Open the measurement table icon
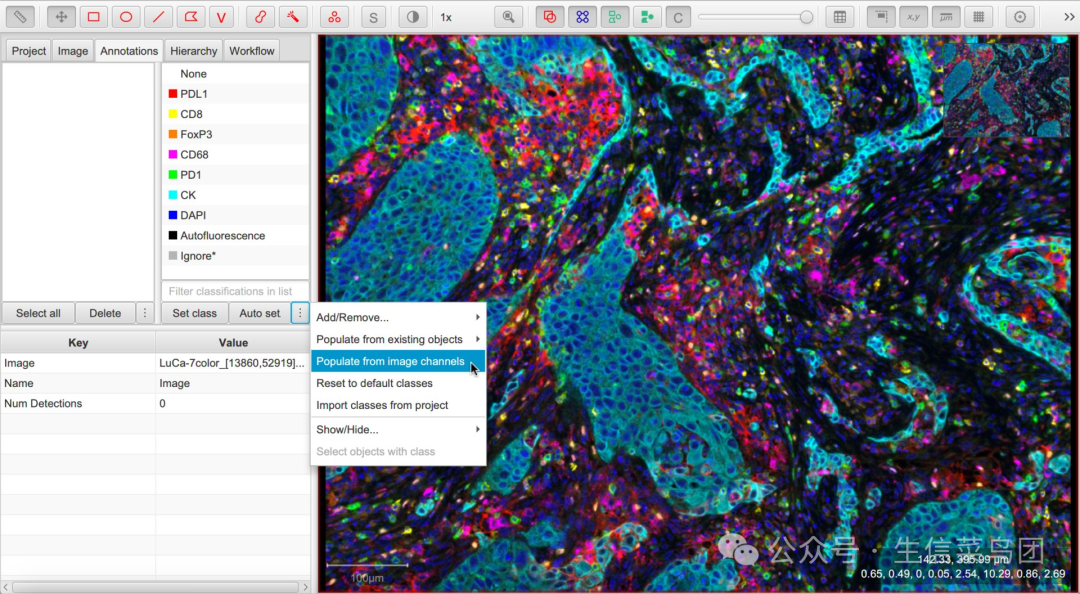 [840, 17]
